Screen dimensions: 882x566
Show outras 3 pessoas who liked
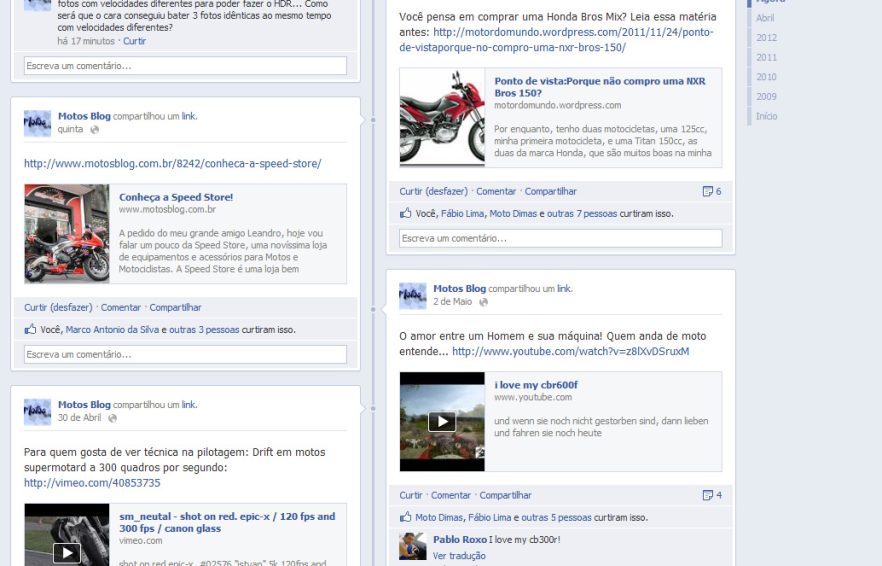click(204, 330)
